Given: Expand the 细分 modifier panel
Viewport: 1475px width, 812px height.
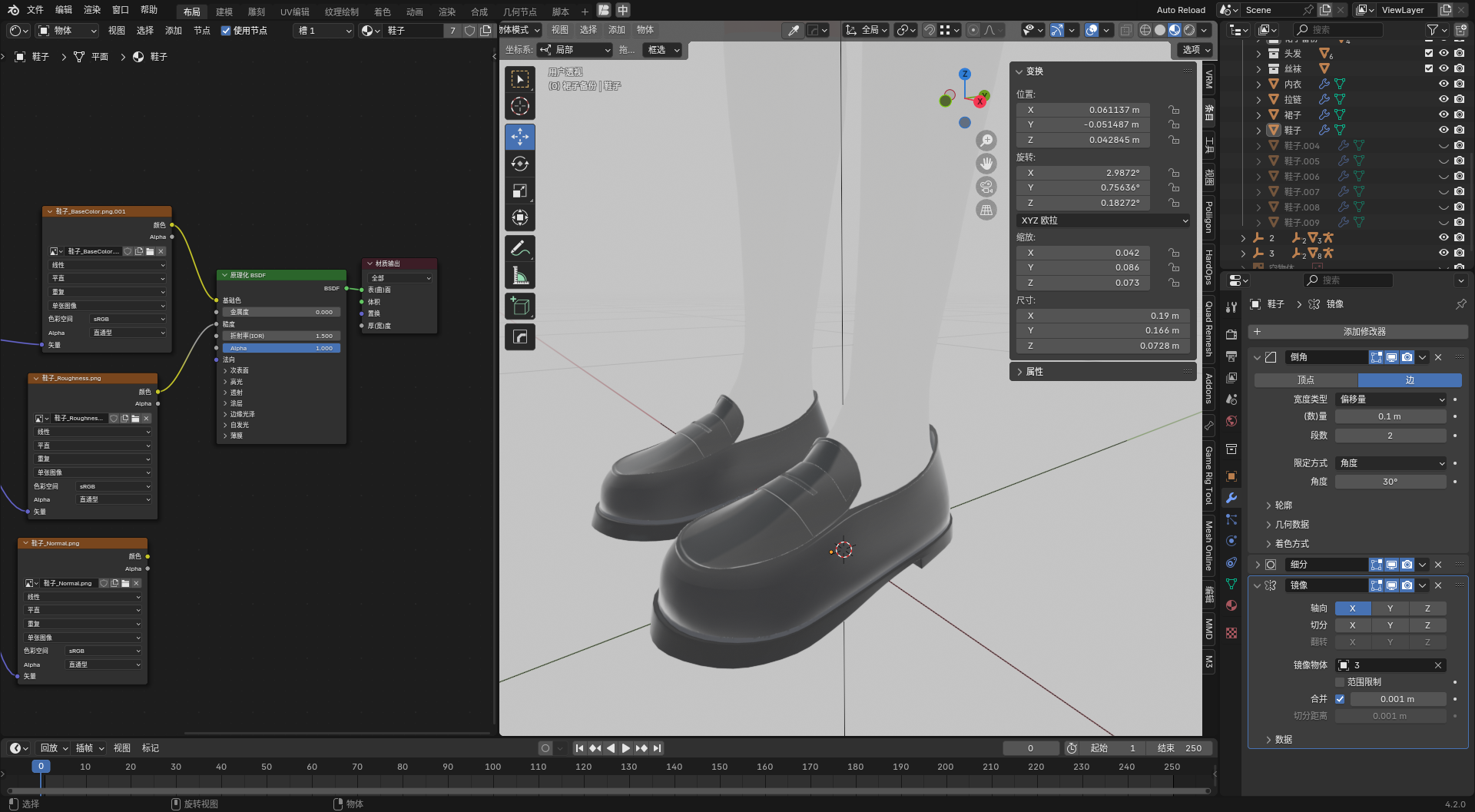Looking at the screenshot, I should (1258, 565).
